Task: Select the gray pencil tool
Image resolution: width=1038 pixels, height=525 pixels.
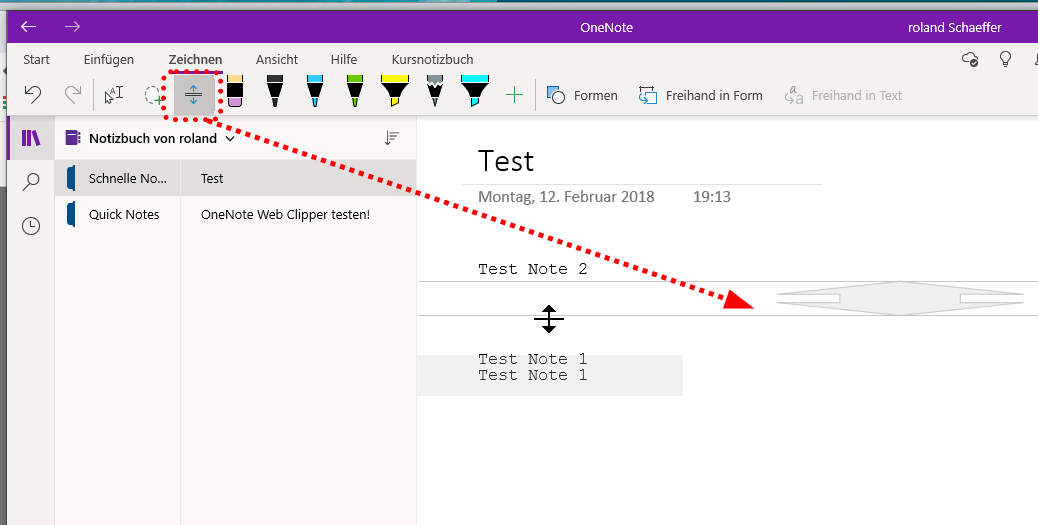Action: (434, 91)
